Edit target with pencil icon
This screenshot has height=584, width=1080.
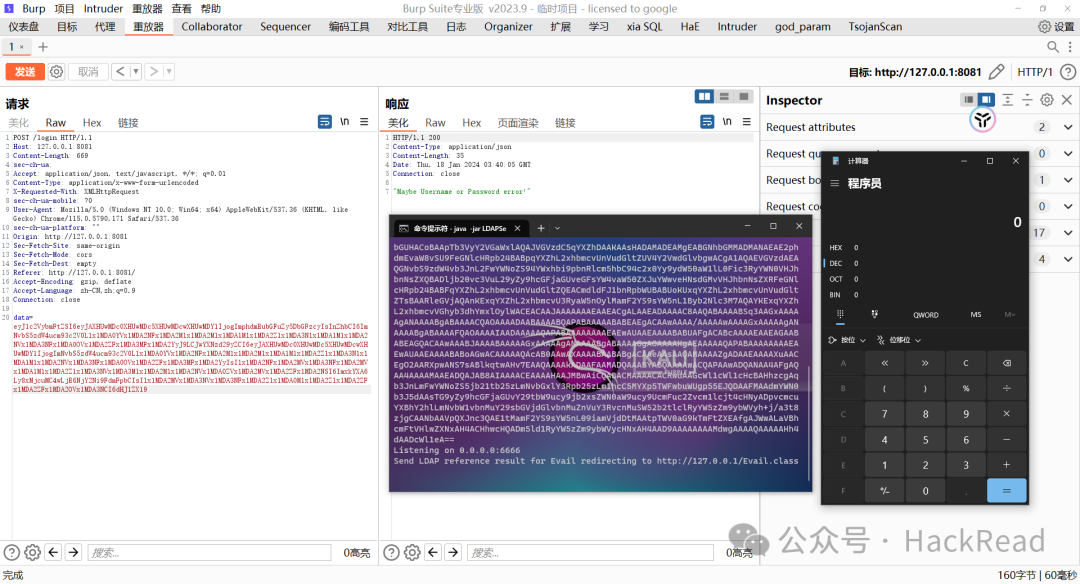click(996, 72)
